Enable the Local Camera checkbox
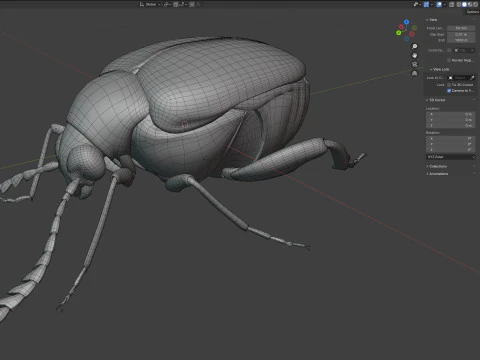 449,50
